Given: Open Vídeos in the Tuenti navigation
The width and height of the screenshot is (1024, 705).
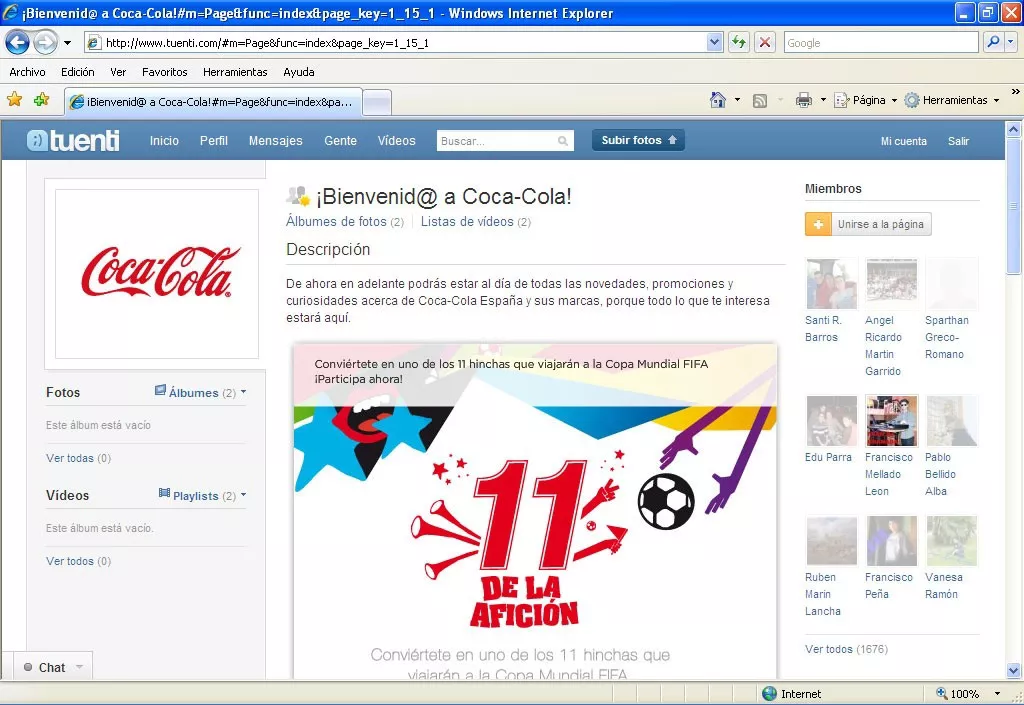Looking at the screenshot, I should (x=396, y=140).
